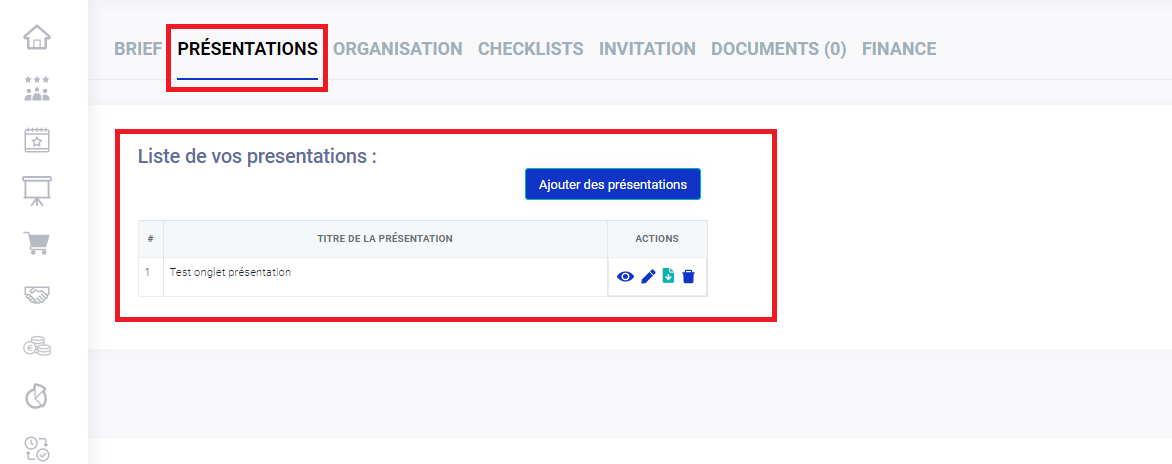Open the calendar star sidebar icon
Image resolution: width=1172 pixels, height=464 pixels.
click(37, 140)
